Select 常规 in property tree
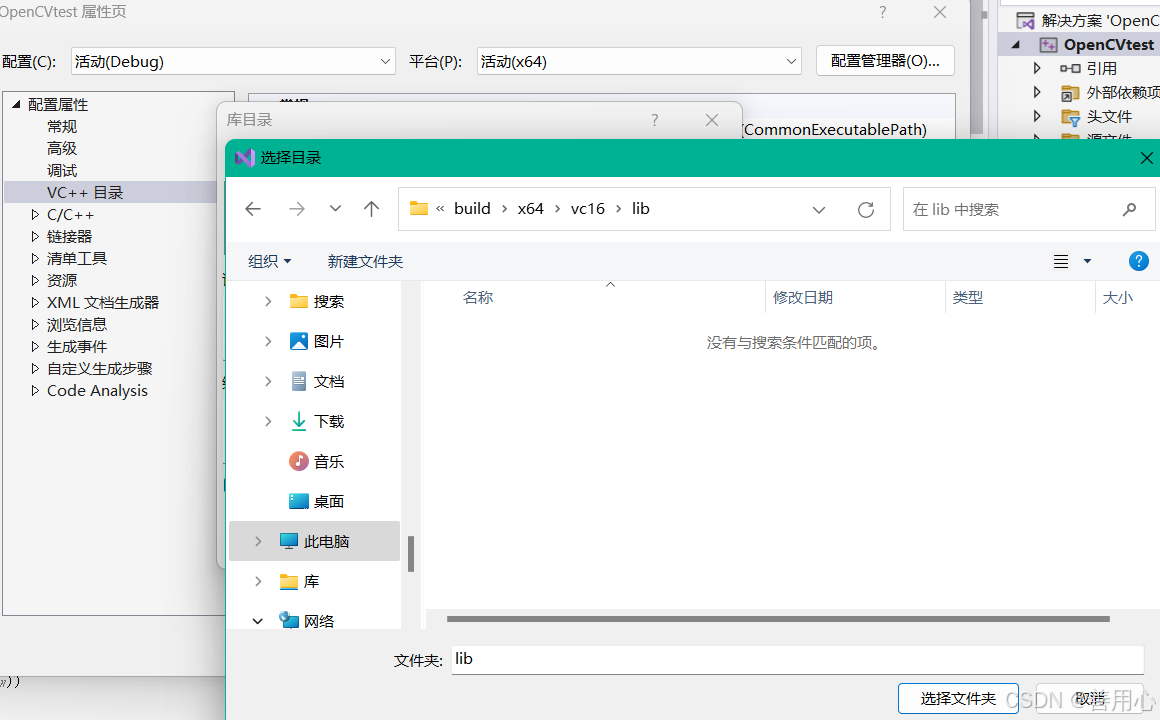 tap(62, 127)
